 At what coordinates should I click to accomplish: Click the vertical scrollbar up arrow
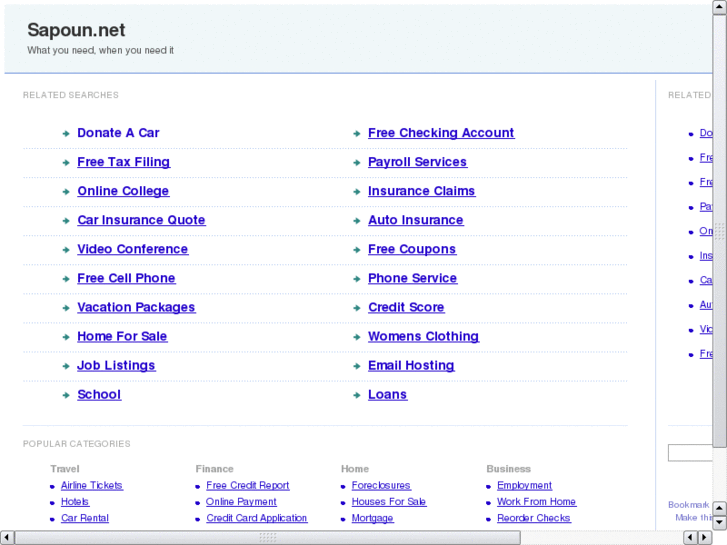[720, 7]
